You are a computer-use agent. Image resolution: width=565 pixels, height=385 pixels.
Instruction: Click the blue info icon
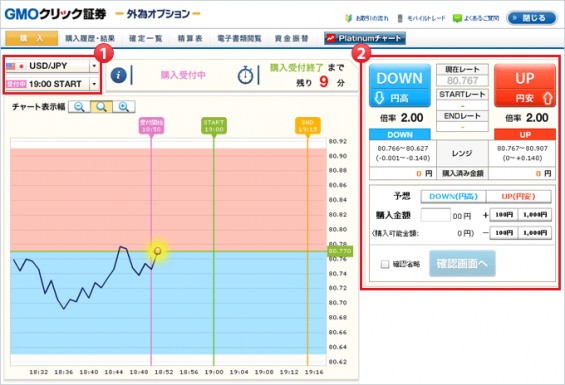tap(119, 75)
